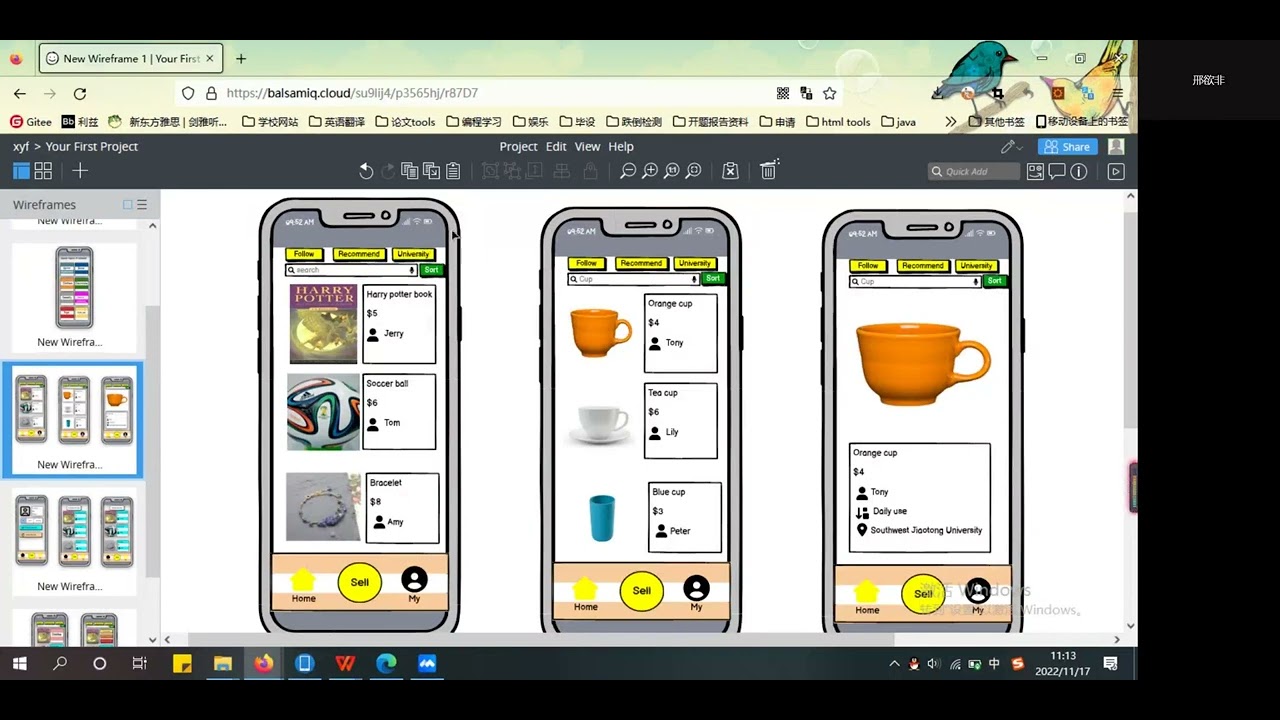Click the Undo icon in Balsamiq toolbar
1280x720 pixels.
pyautogui.click(x=366, y=172)
